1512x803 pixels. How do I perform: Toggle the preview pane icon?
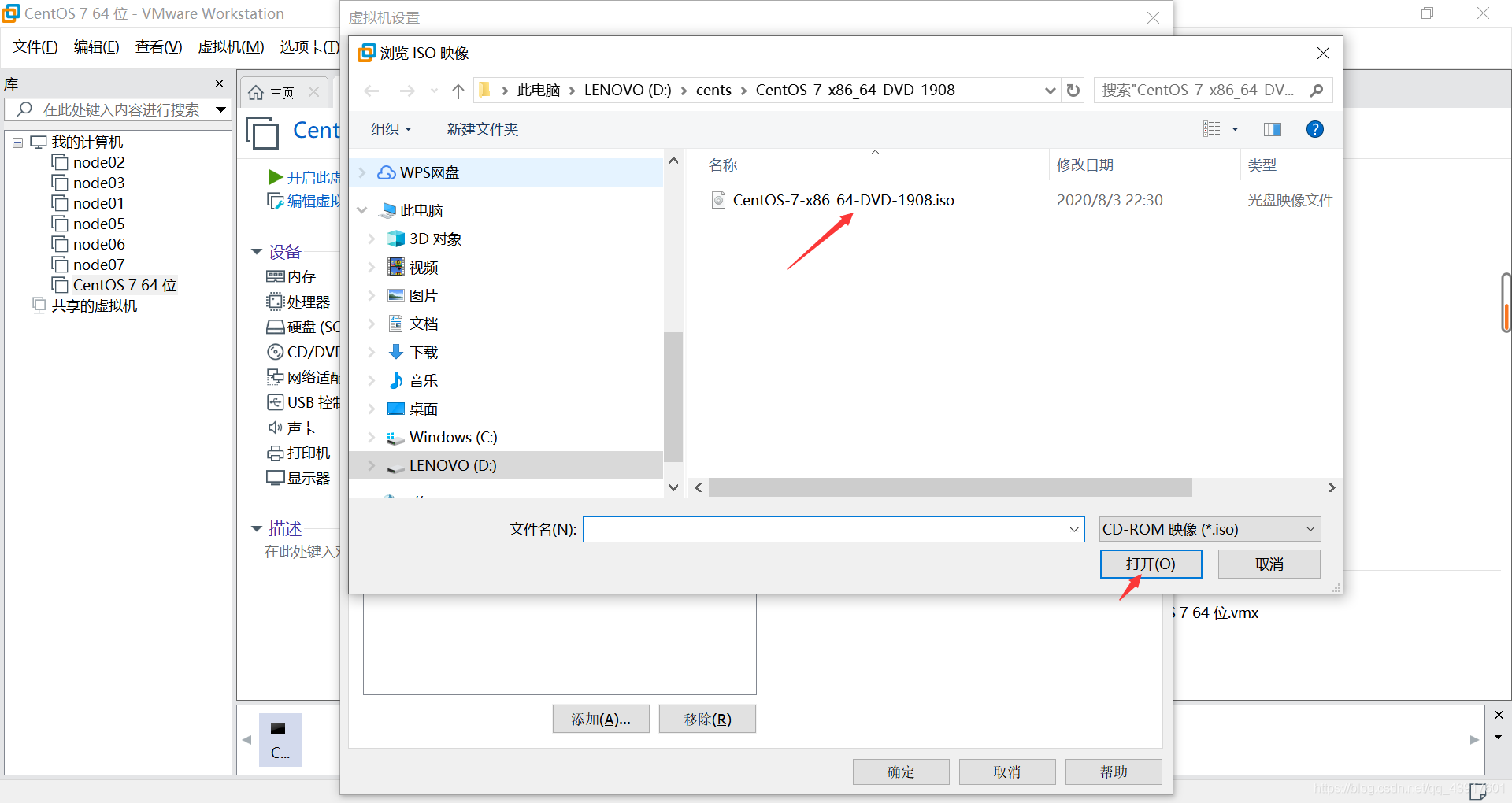click(1273, 129)
